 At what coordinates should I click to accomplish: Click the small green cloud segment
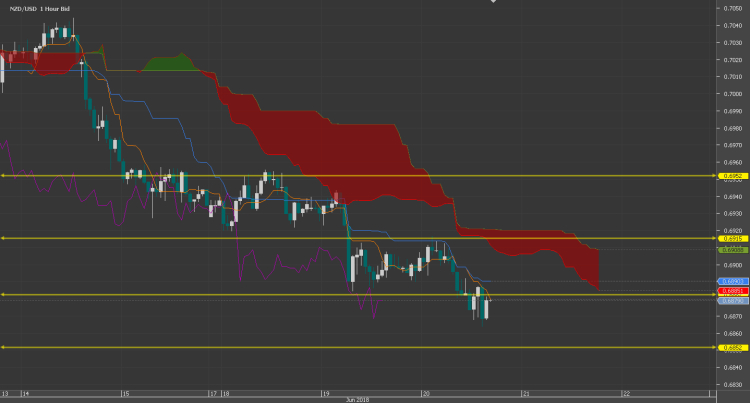[170, 63]
